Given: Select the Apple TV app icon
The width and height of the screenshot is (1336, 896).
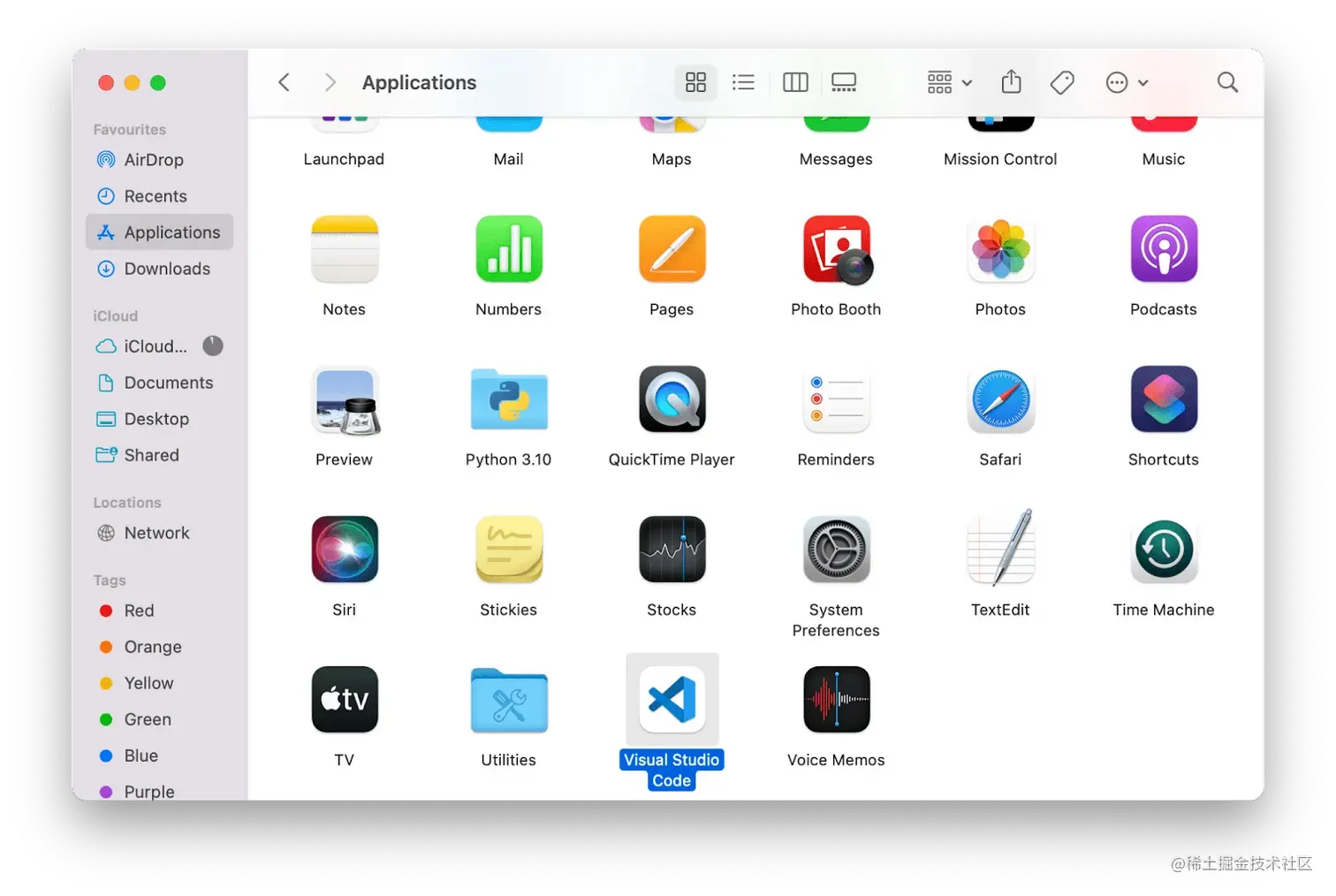Looking at the screenshot, I should coord(345,700).
